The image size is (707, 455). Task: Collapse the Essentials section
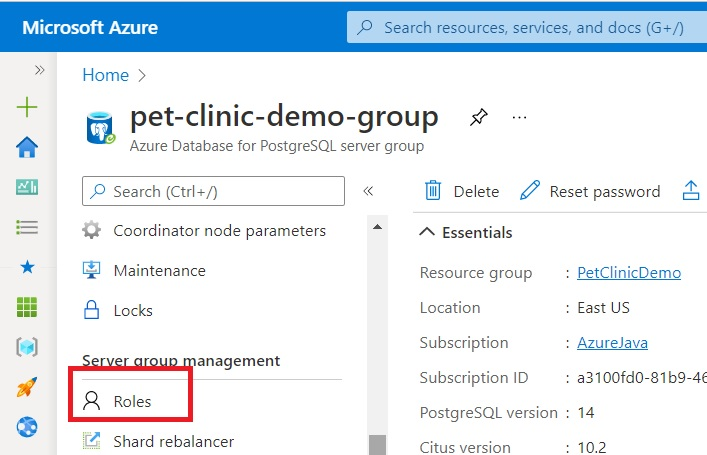click(466, 233)
